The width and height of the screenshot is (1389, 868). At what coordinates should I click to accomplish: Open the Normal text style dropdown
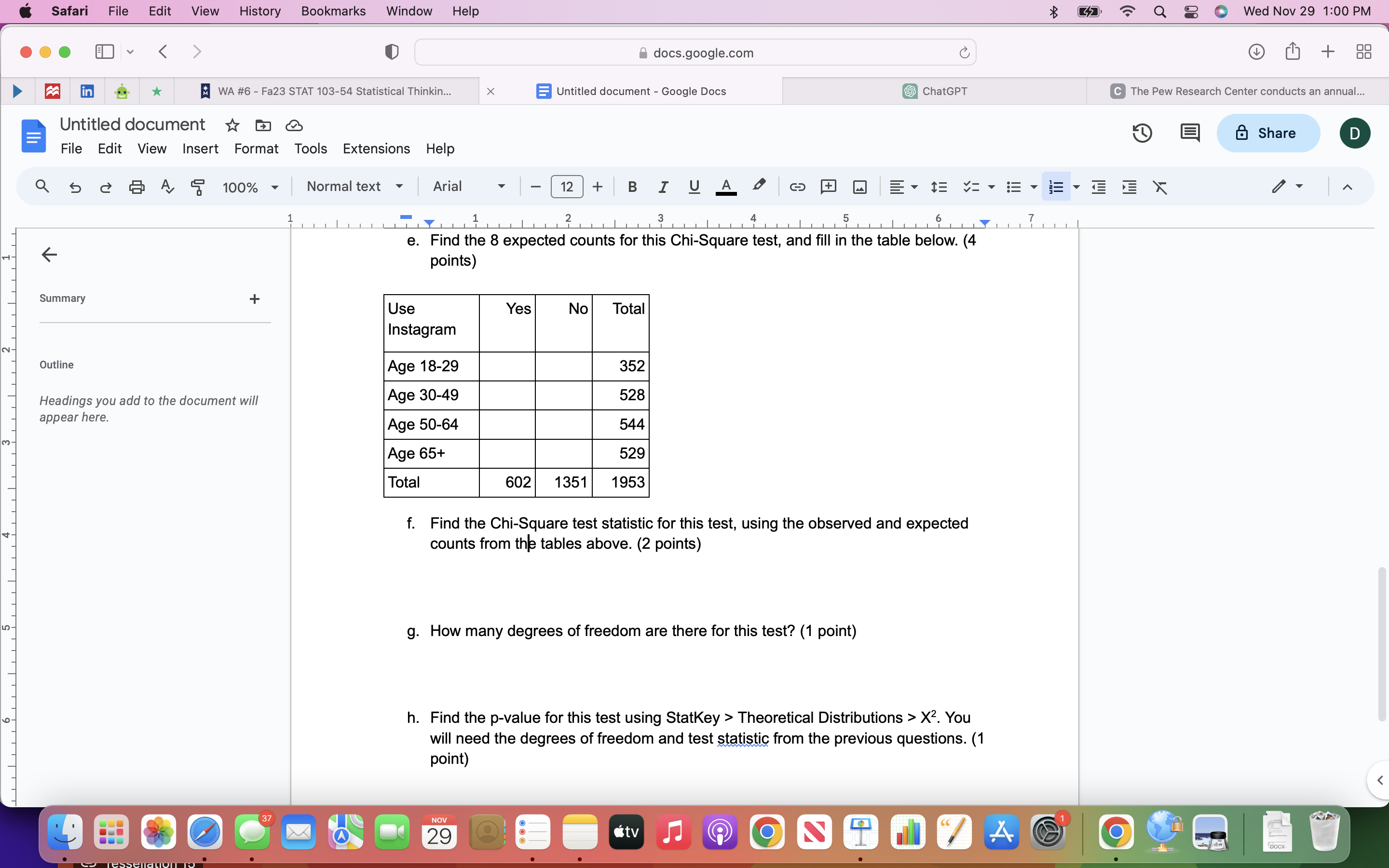pos(354,187)
